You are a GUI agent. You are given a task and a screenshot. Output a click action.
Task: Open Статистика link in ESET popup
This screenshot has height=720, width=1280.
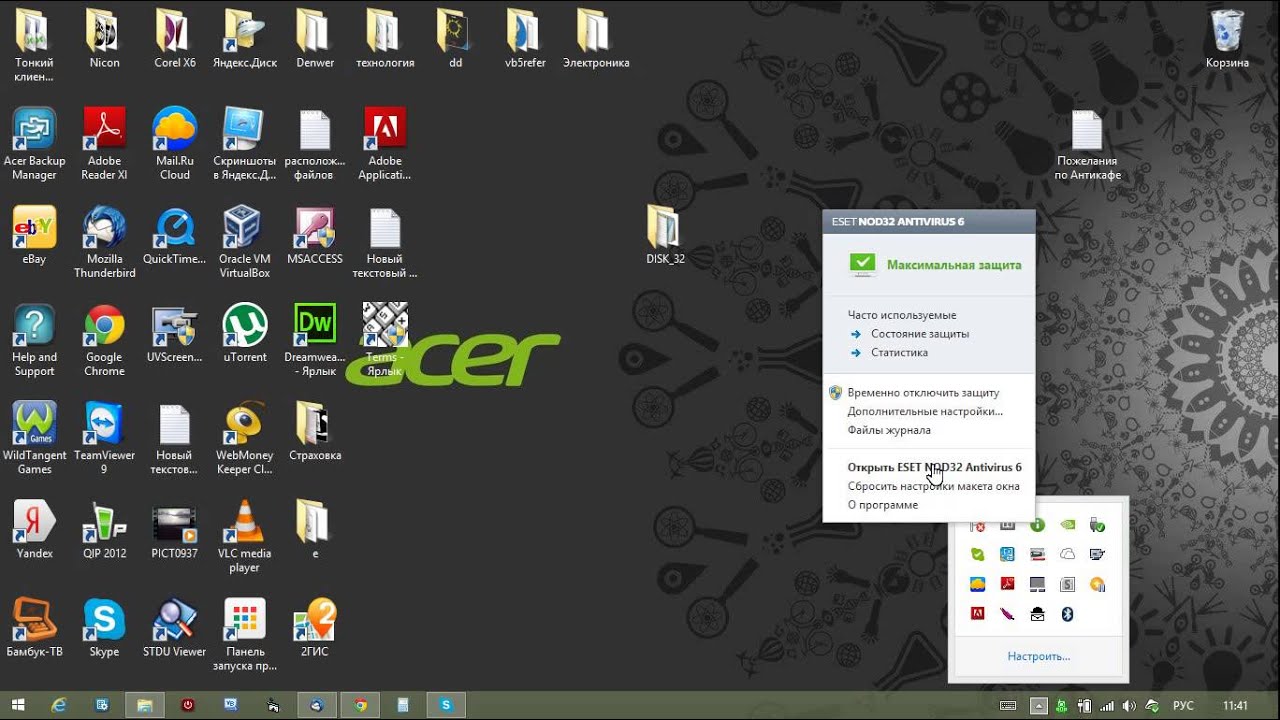(x=899, y=352)
